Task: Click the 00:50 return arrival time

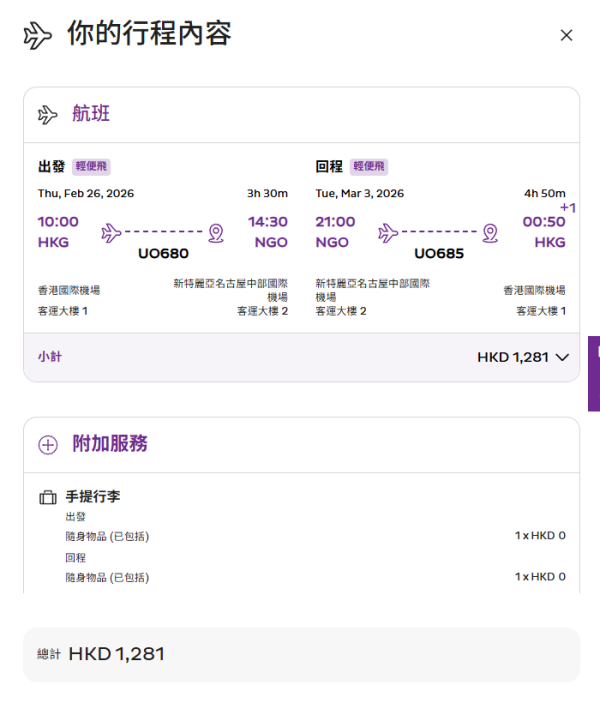Action: pos(544,222)
